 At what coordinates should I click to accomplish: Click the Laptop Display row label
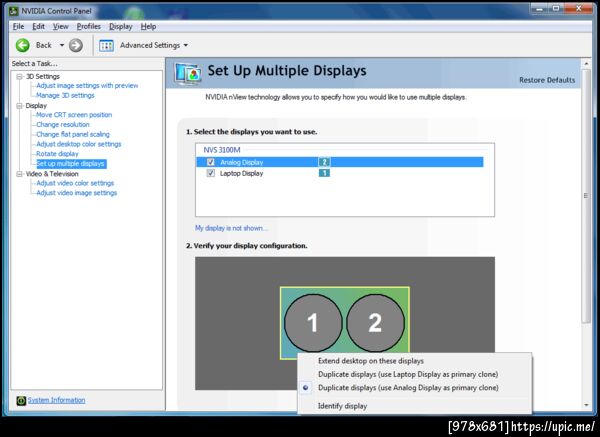coord(241,173)
